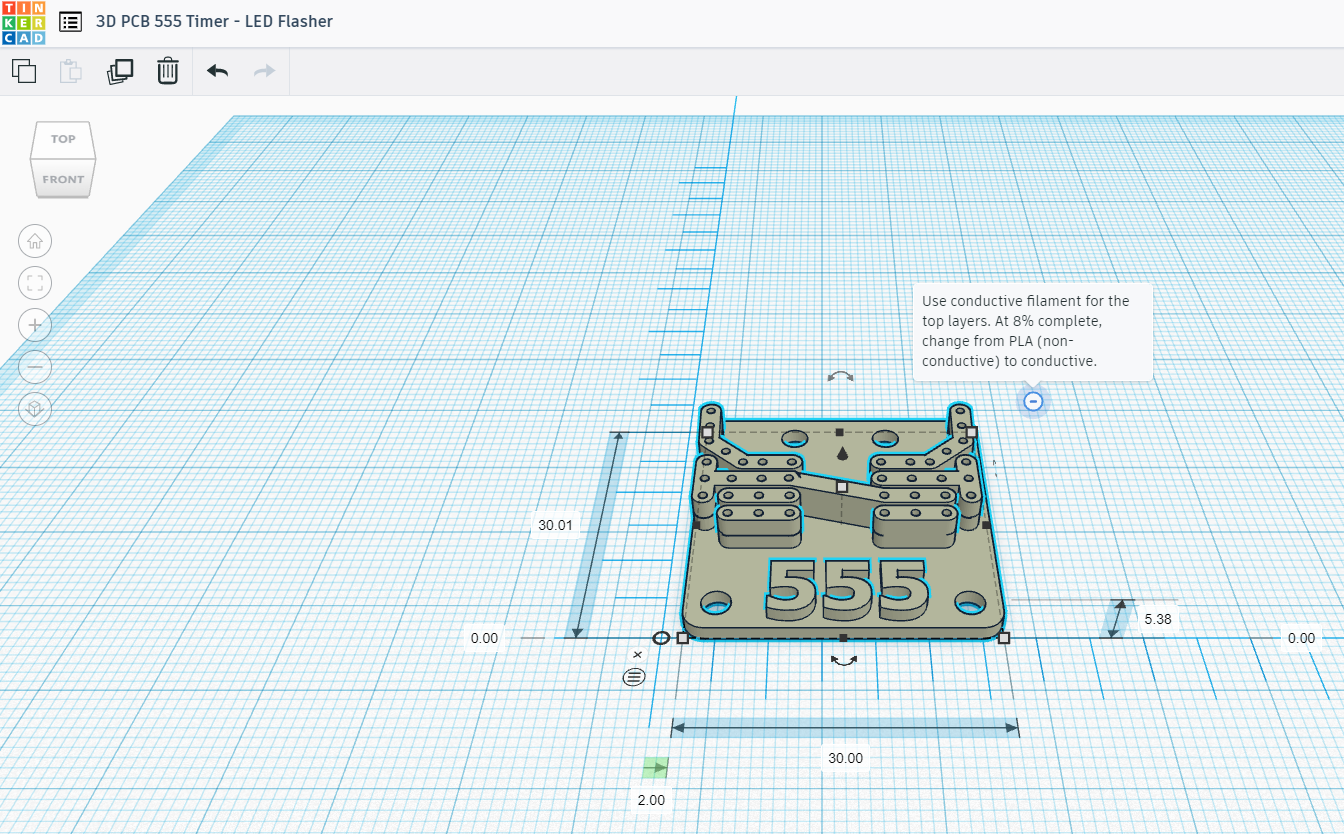Screen dimensions: 1344x834
Task: Remove the ruler with the x button
Action: [637, 653]
